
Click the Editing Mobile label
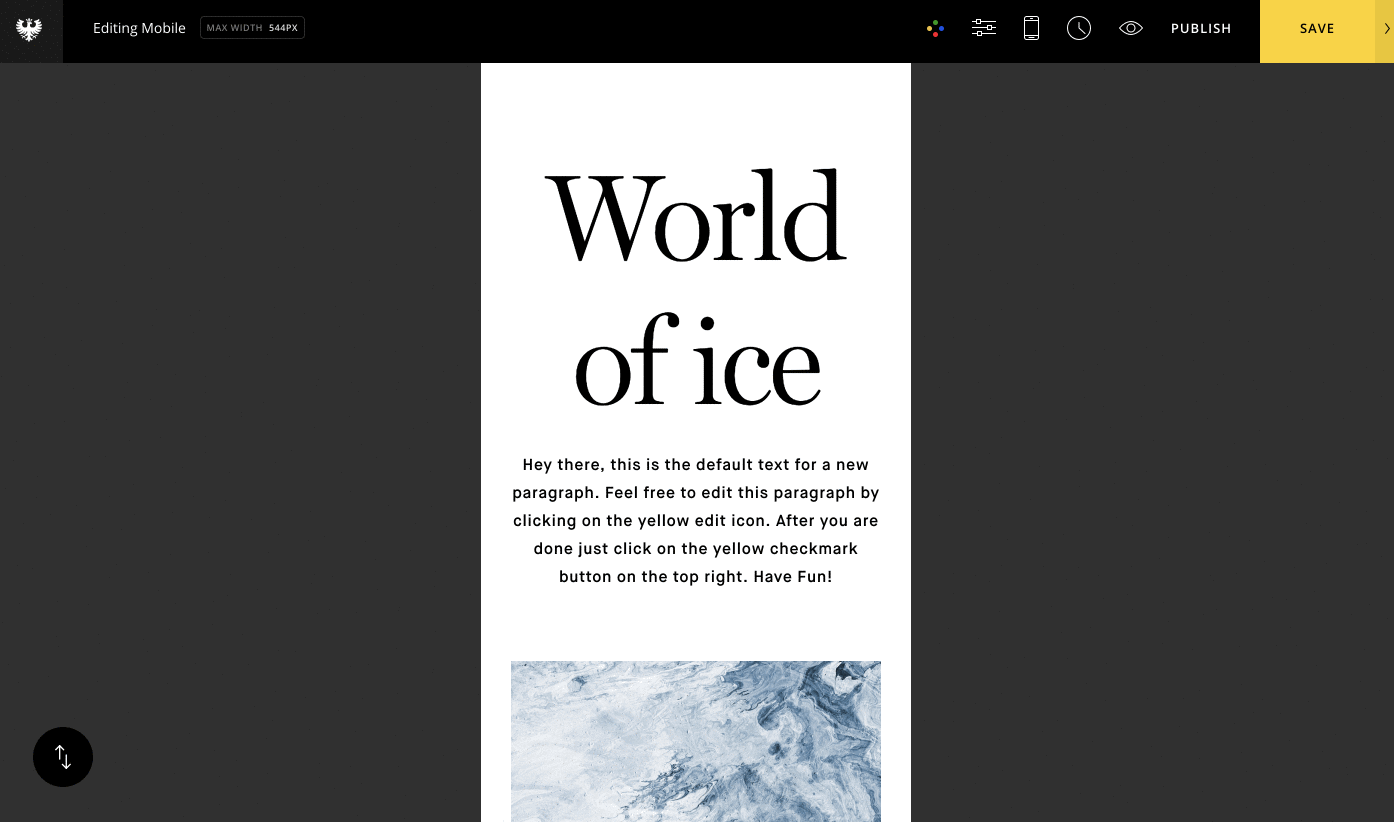tap(139, 28)
